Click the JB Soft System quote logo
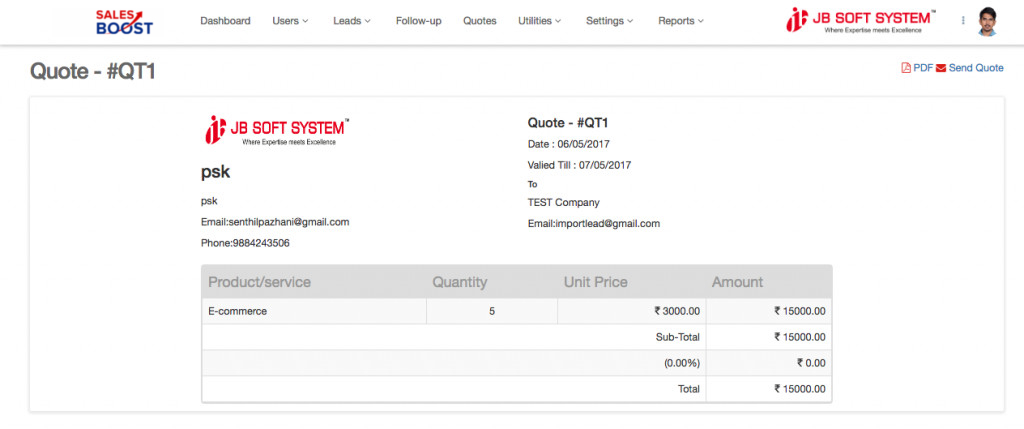The image size is (1024, 429). (275, 131)
